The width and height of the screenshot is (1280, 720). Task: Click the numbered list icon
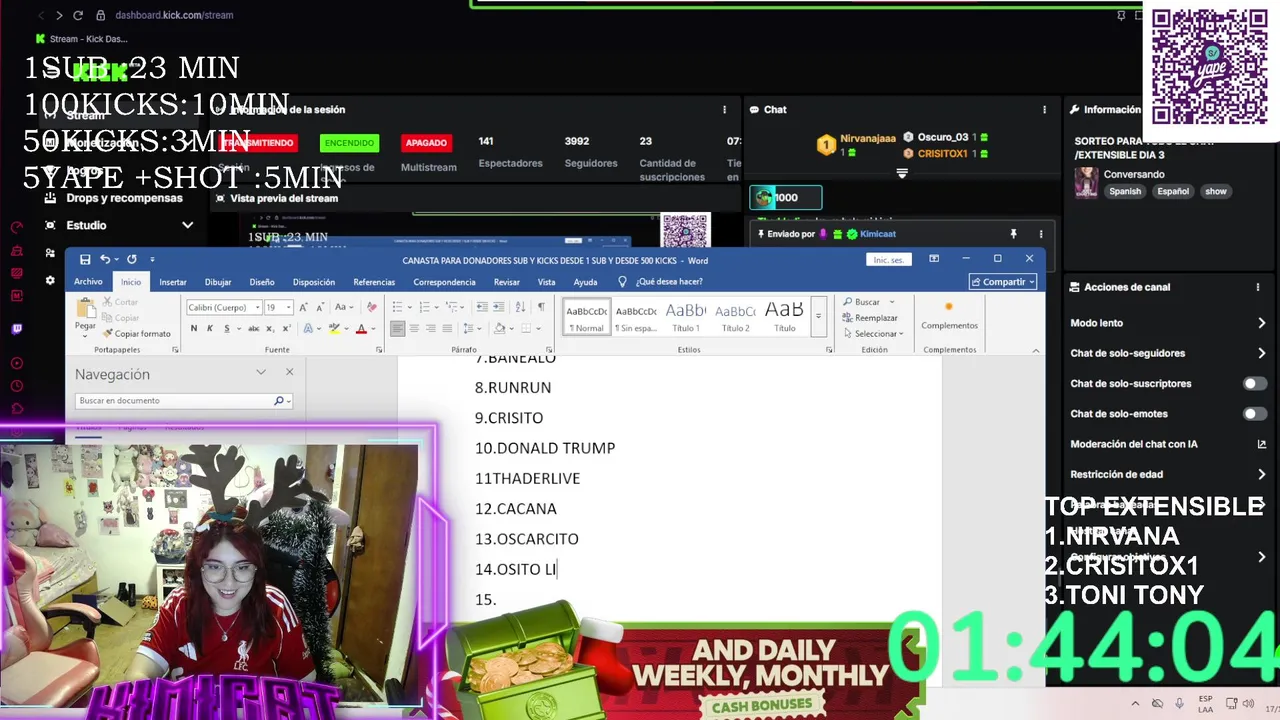point(427,307)
